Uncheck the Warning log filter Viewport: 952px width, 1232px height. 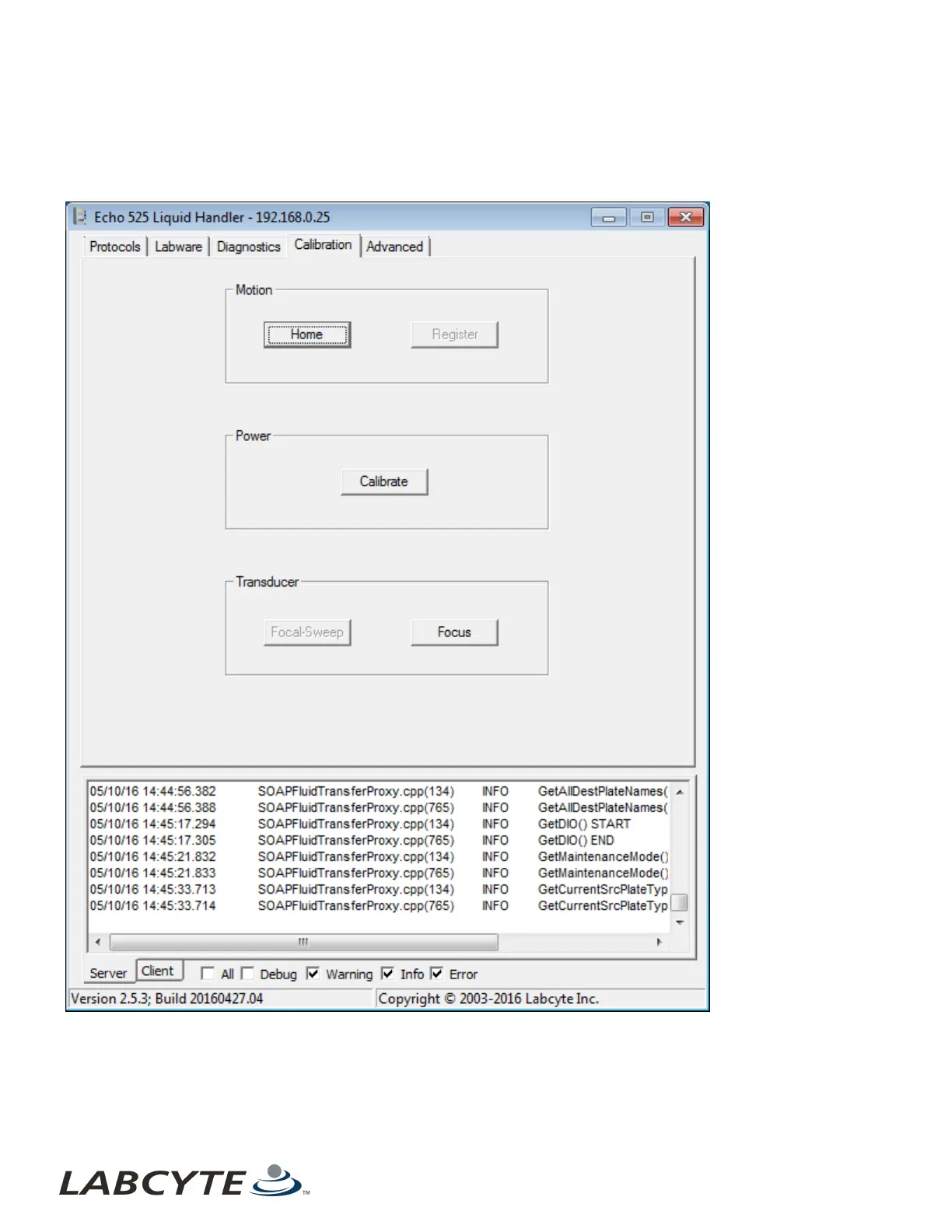click(x=313, y=974)
